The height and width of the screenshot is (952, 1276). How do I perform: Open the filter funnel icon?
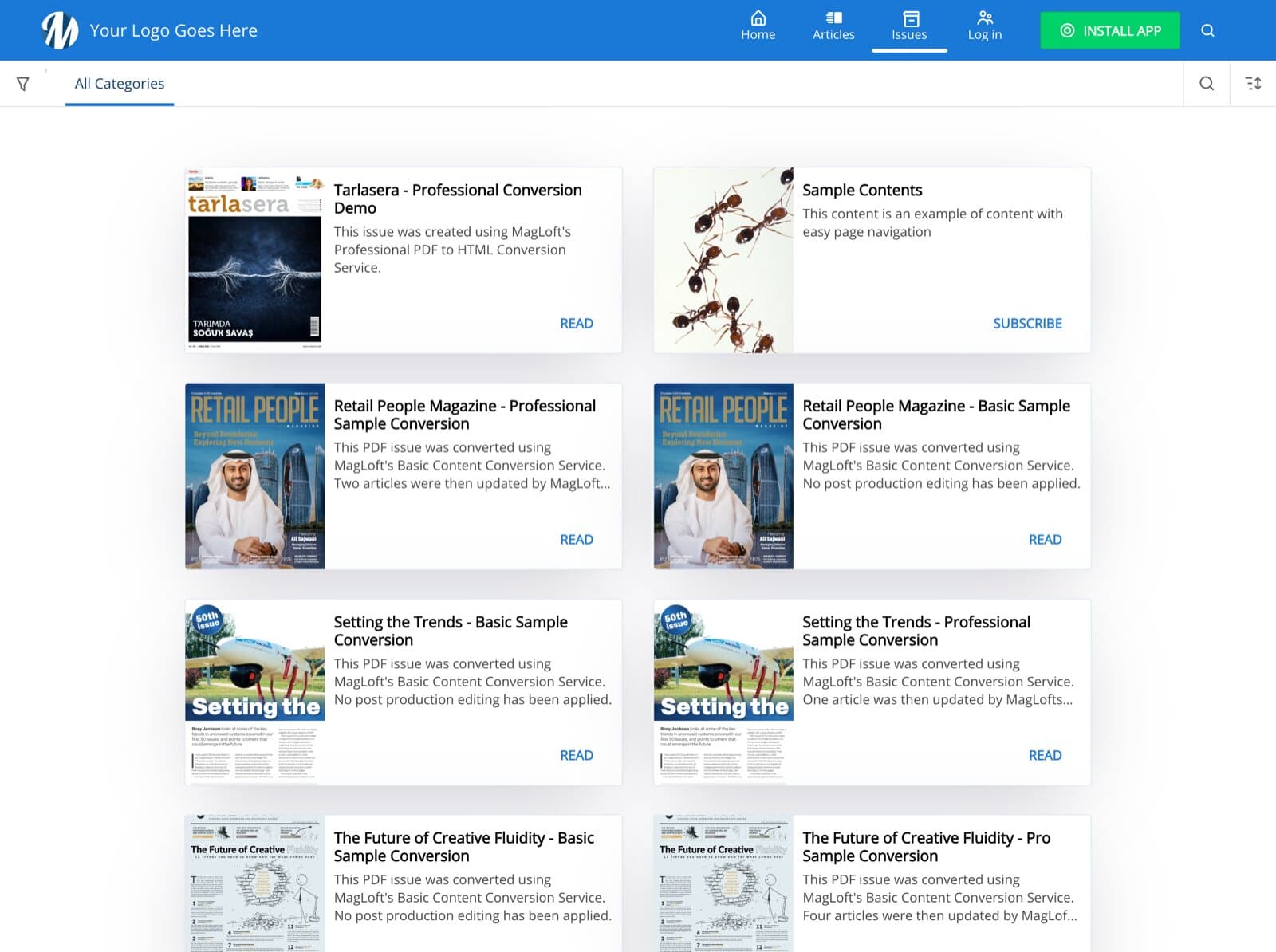[x=23, y=84]
